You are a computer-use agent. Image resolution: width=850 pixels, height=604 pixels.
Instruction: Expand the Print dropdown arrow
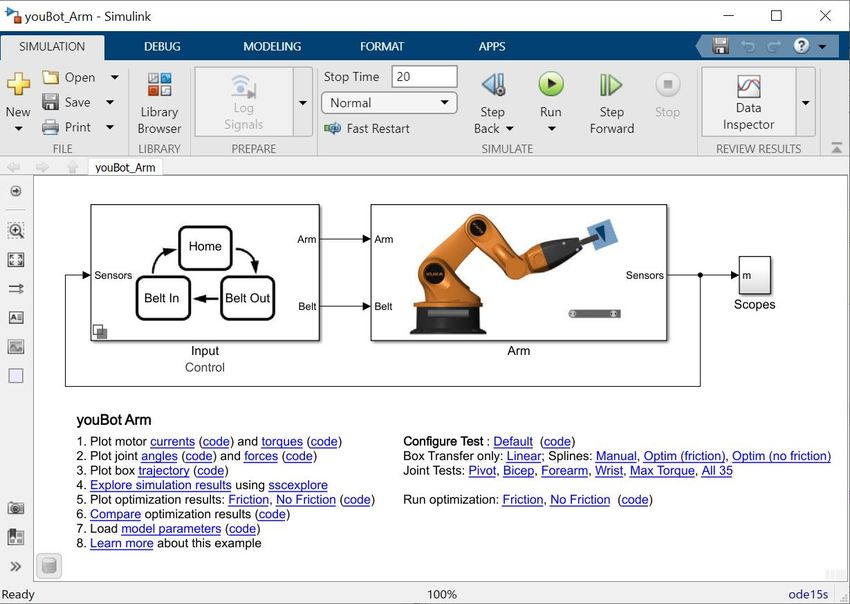click(x=110, y=127)
